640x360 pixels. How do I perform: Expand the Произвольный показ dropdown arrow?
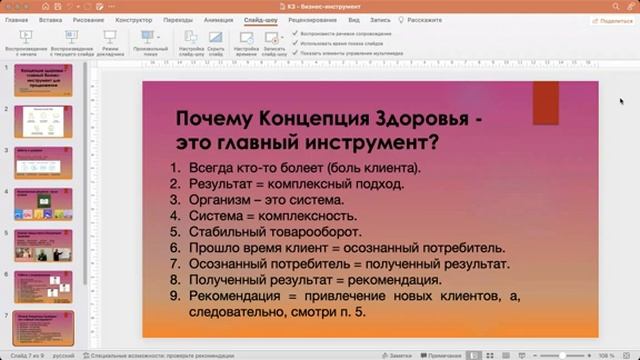point(158,37)
